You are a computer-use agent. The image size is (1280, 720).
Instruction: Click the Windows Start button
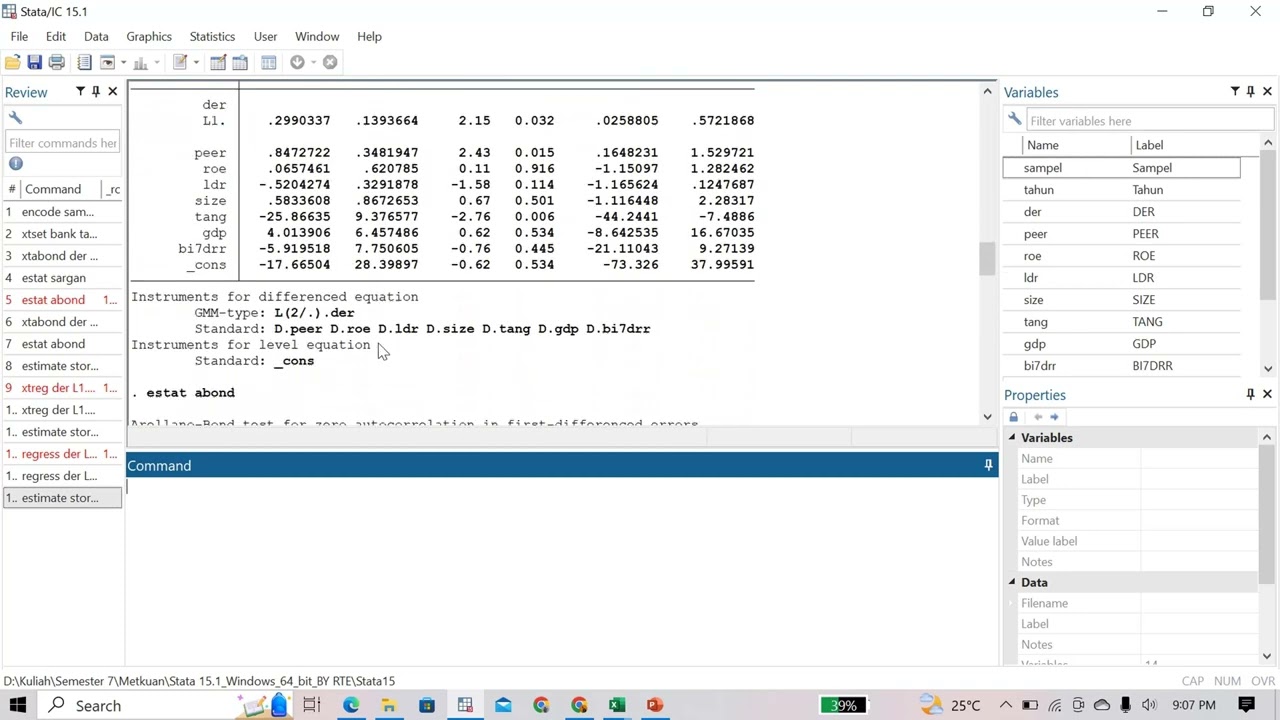click(x=18, y=705)
